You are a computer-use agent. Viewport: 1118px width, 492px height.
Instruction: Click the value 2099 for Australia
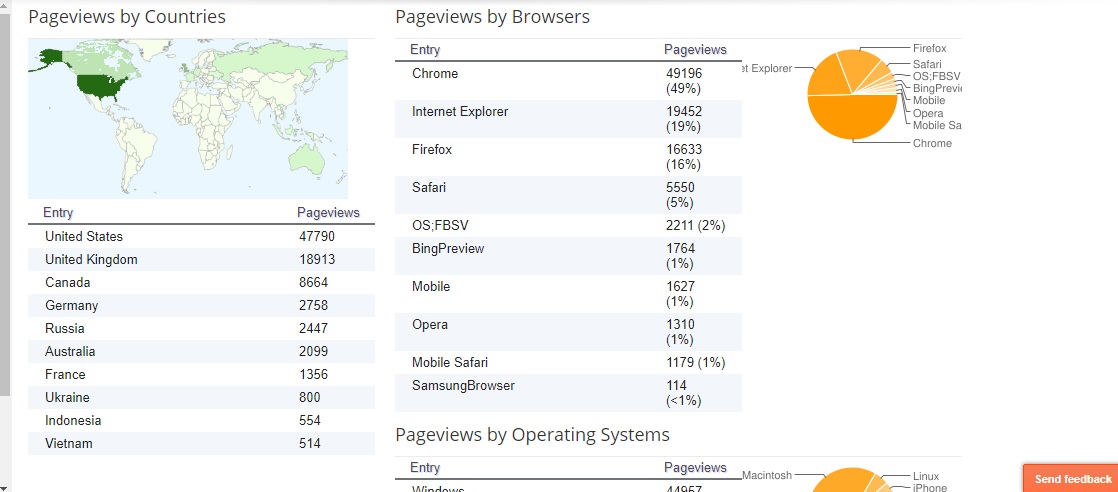point(314,352)
